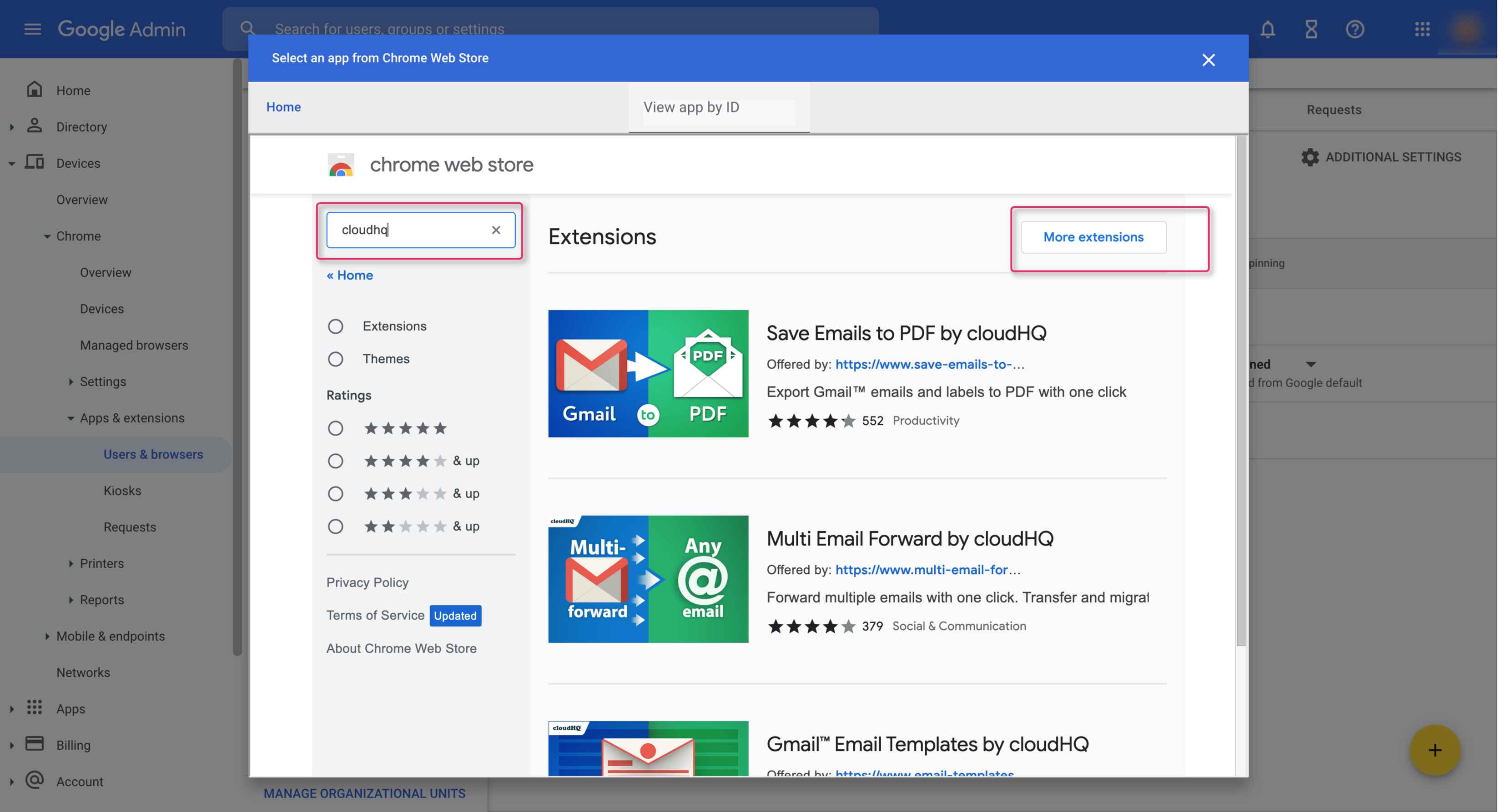Click the Billing card icon in sidebar
1511x812 pixels.
point(35,743)
